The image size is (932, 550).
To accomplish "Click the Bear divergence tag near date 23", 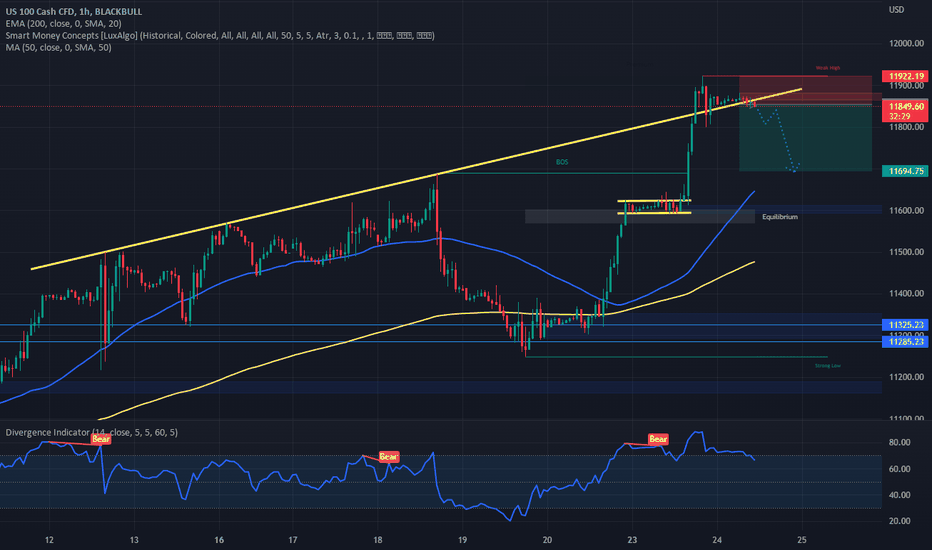I will pos(658,439).
